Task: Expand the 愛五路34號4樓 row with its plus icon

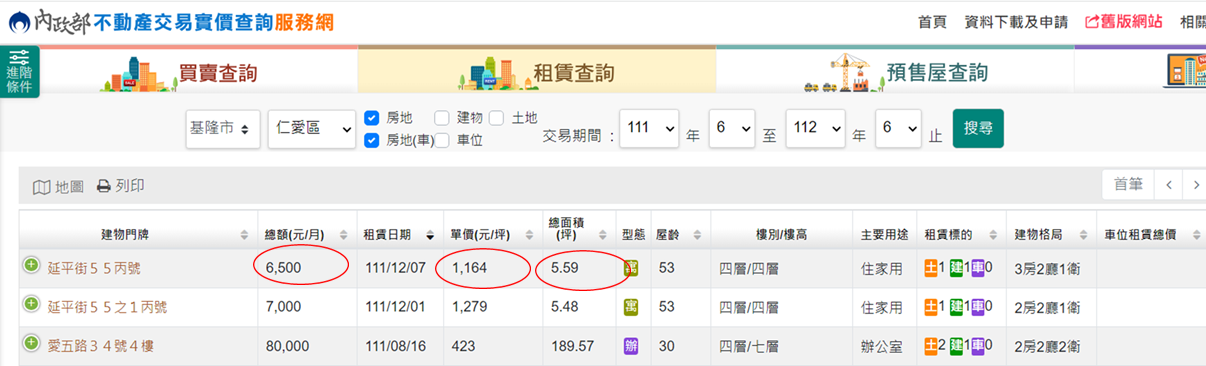Action: [x=31, y=344]
